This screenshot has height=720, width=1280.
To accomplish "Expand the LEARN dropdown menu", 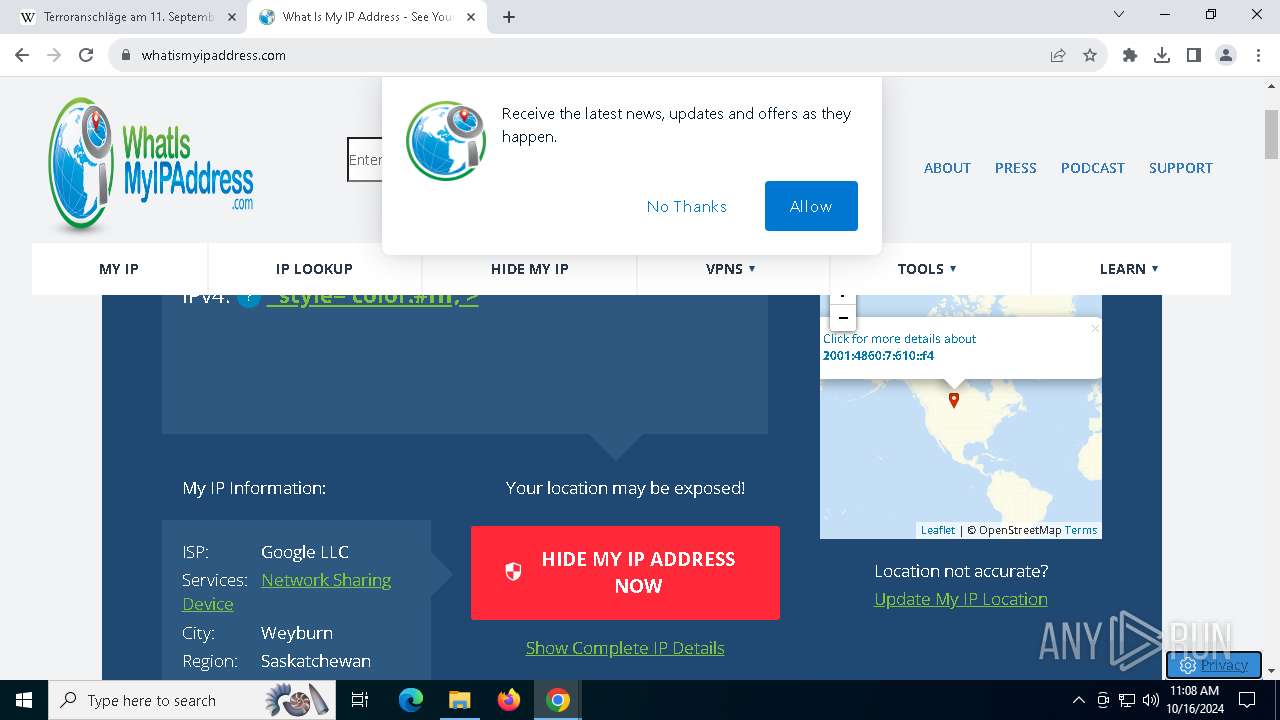I will (1129, 269).
